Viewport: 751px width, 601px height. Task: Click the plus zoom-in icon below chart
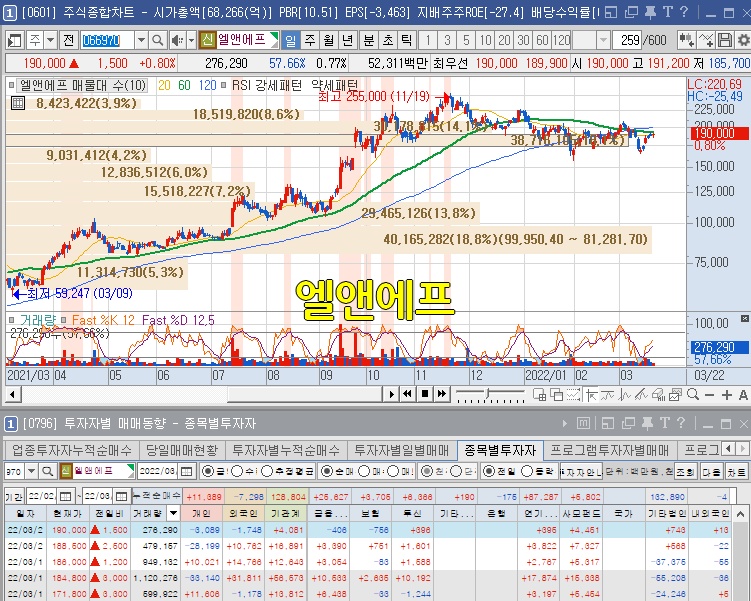tap(727, 395)
